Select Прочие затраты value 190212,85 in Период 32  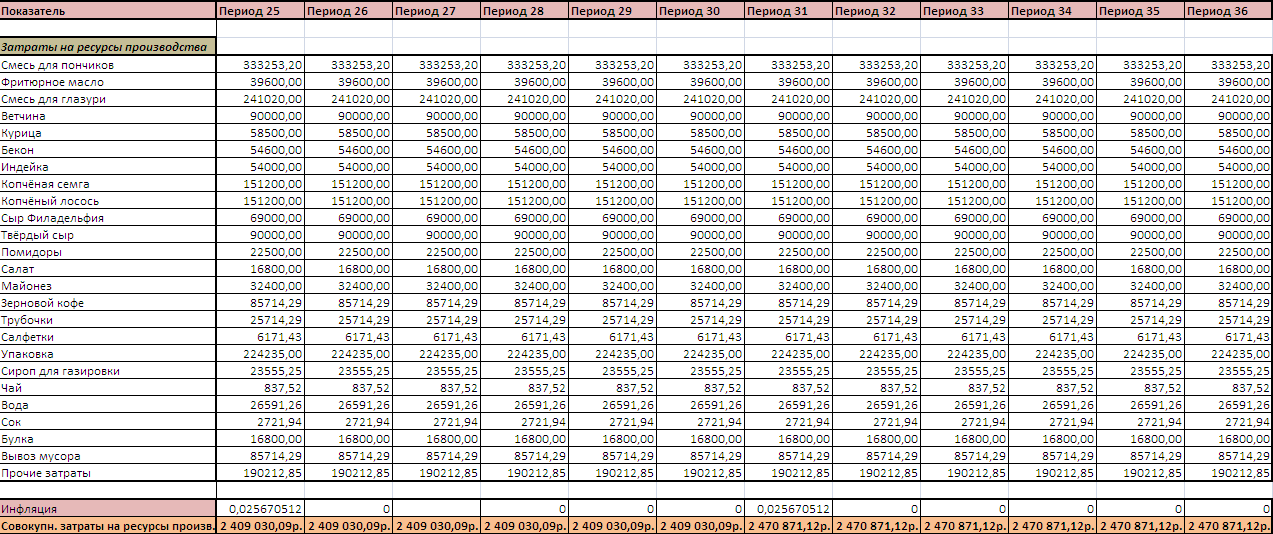point(876,473)
